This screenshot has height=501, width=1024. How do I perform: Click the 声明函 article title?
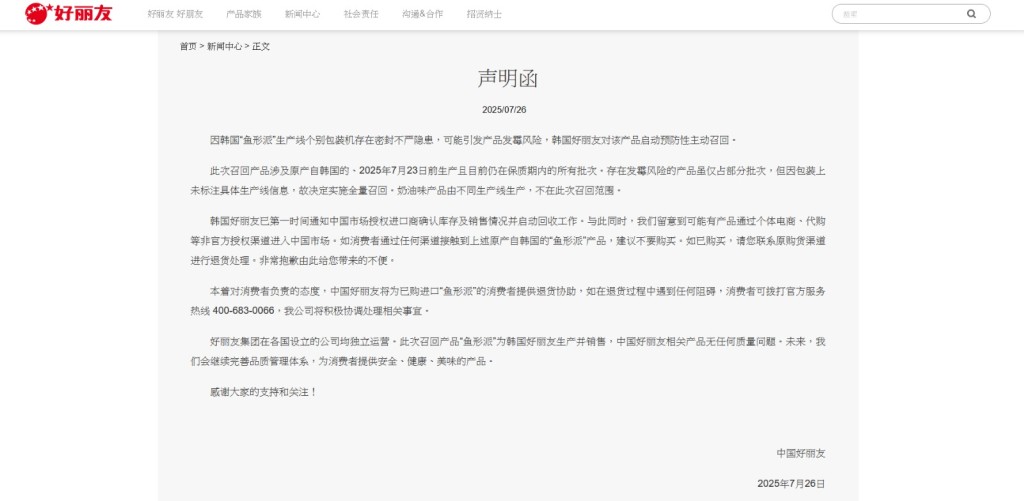[508, 79]
